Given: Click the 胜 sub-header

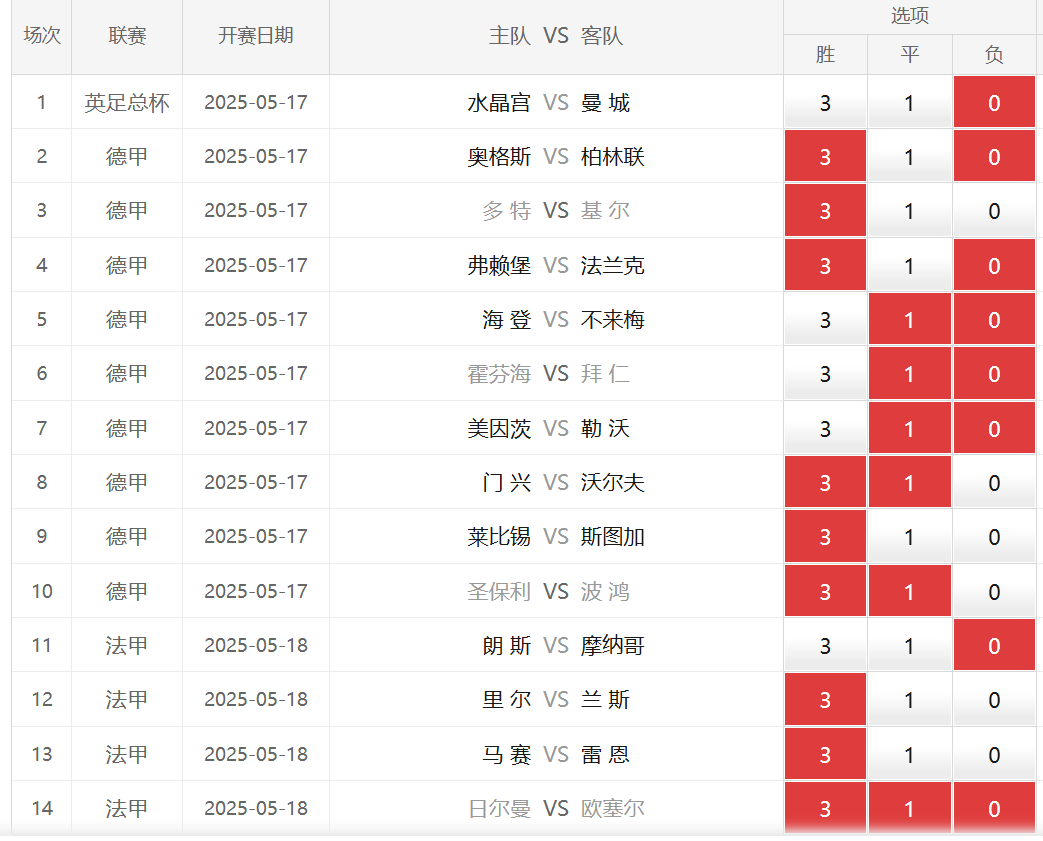Looking at the screenshot, I should pos(825,55).
